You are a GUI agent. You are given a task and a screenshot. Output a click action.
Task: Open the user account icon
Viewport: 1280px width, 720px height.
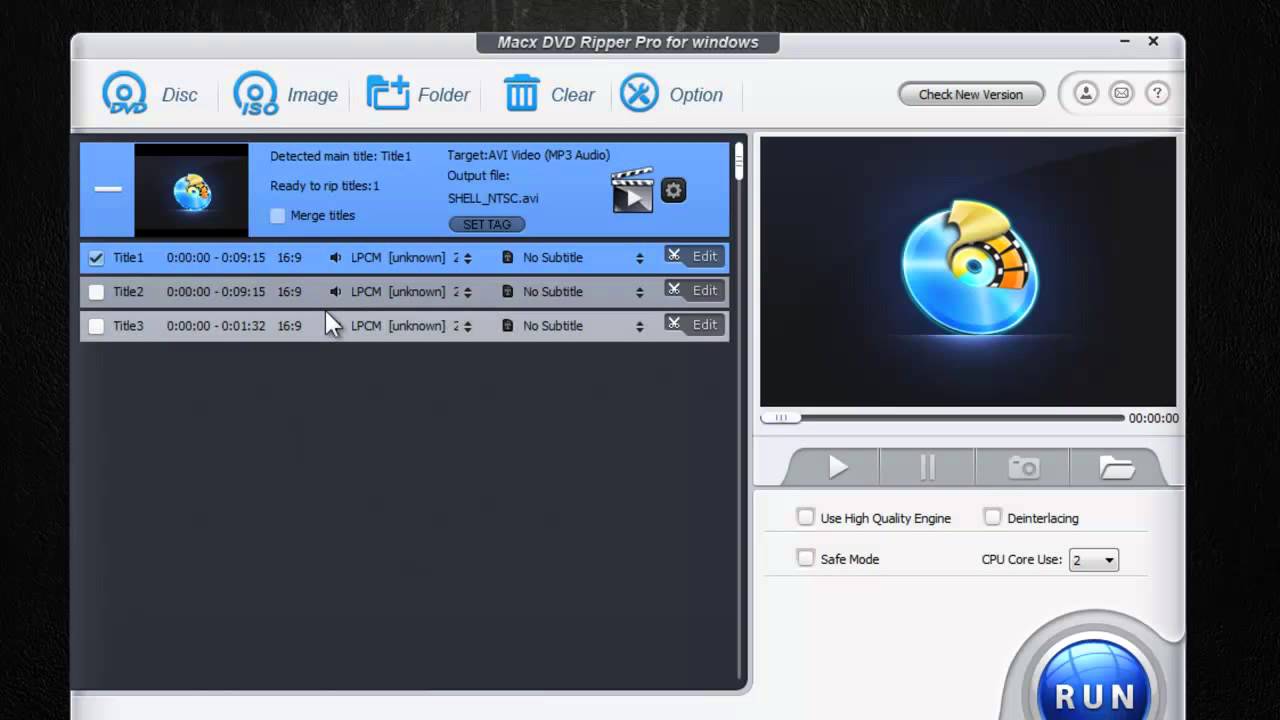(x=1085, y=94)
